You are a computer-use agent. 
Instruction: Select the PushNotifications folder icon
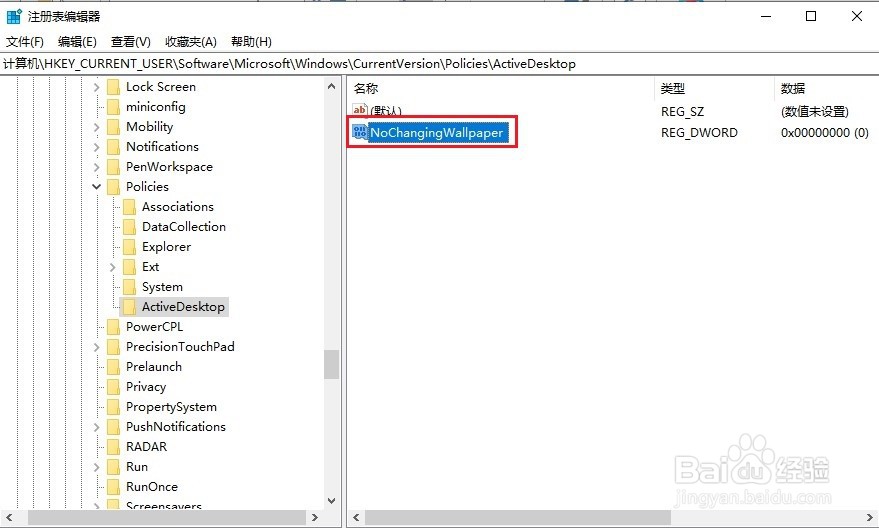pos(113,427)
